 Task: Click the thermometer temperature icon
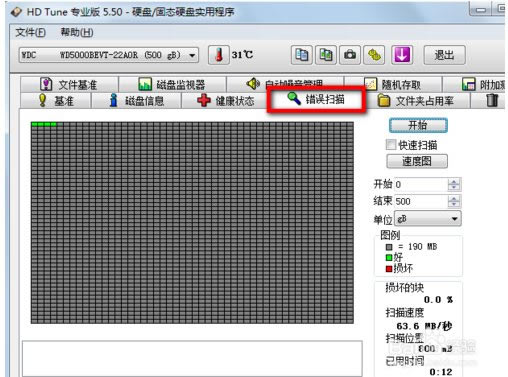(x=219, y=55)
